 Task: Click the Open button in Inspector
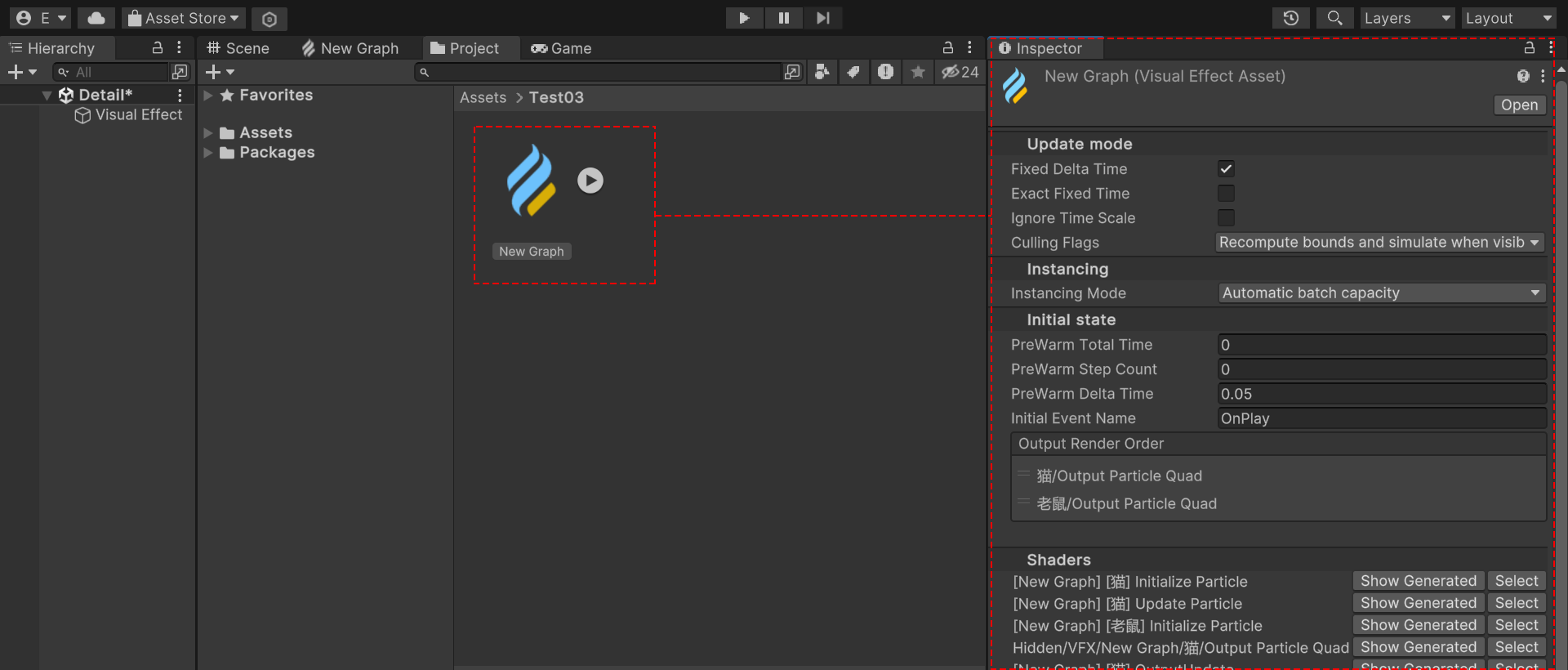[1519, 105]
